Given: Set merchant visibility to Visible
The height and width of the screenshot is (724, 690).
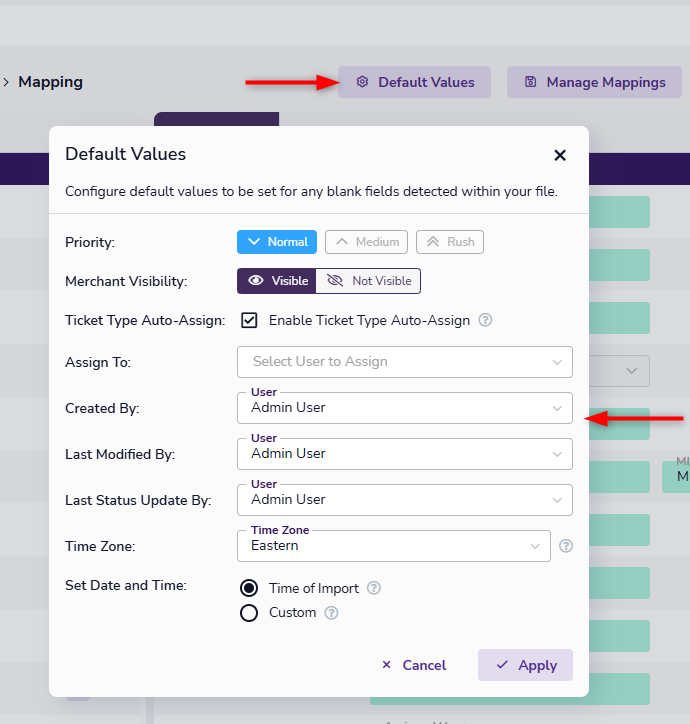Looking at the screenshot, I should (x=277, y=281).
